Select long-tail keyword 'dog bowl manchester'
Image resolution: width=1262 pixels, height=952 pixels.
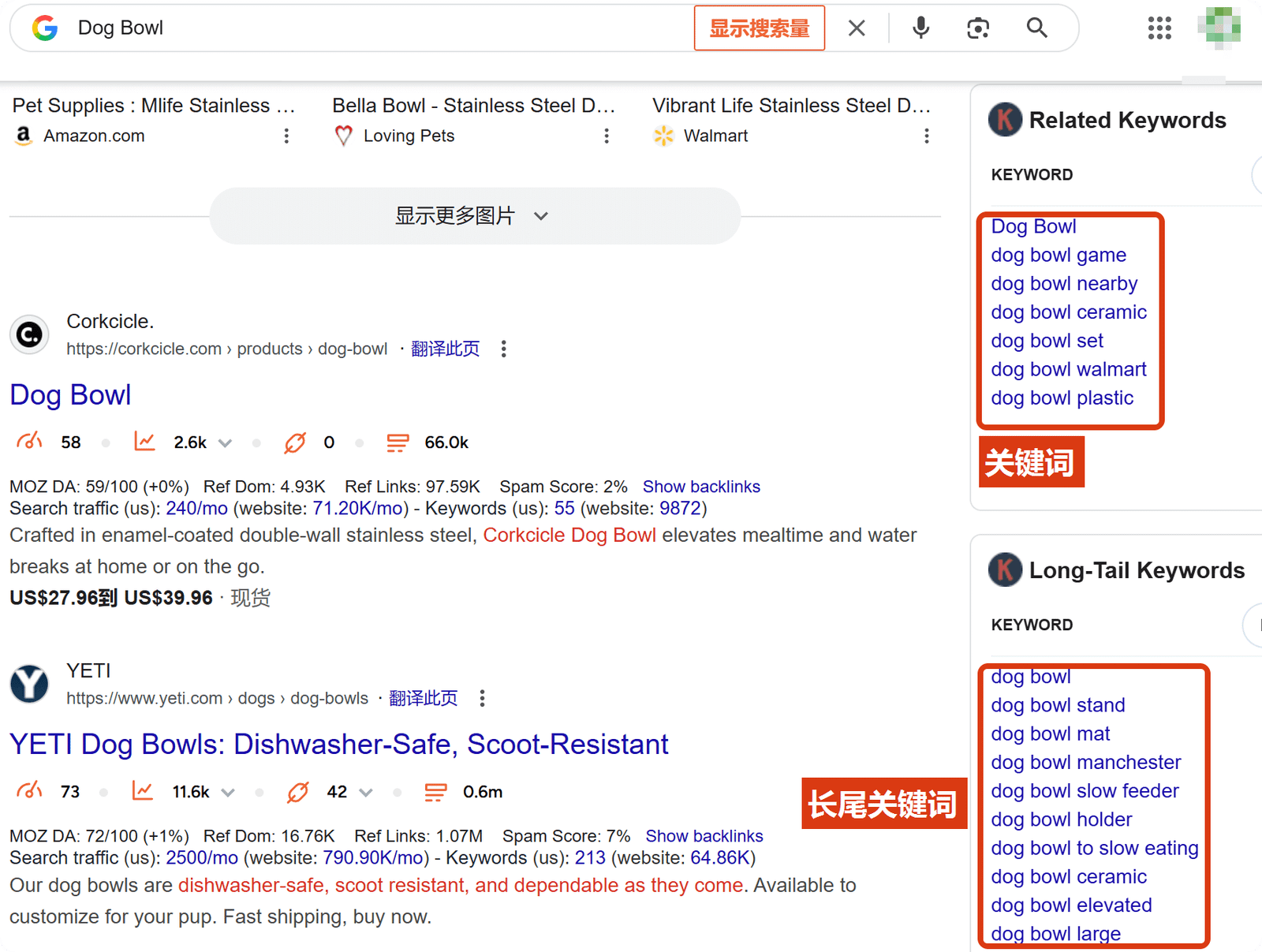pos(1086,762)
